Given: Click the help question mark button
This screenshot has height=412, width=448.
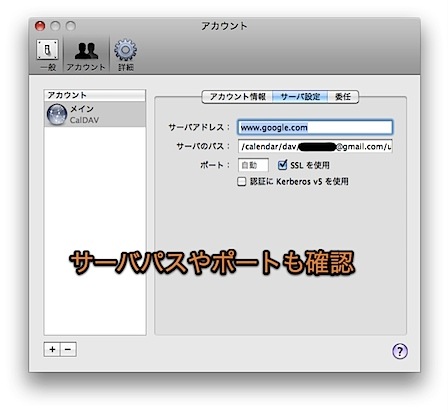Looking at the screenshot, I should point(400,351).
